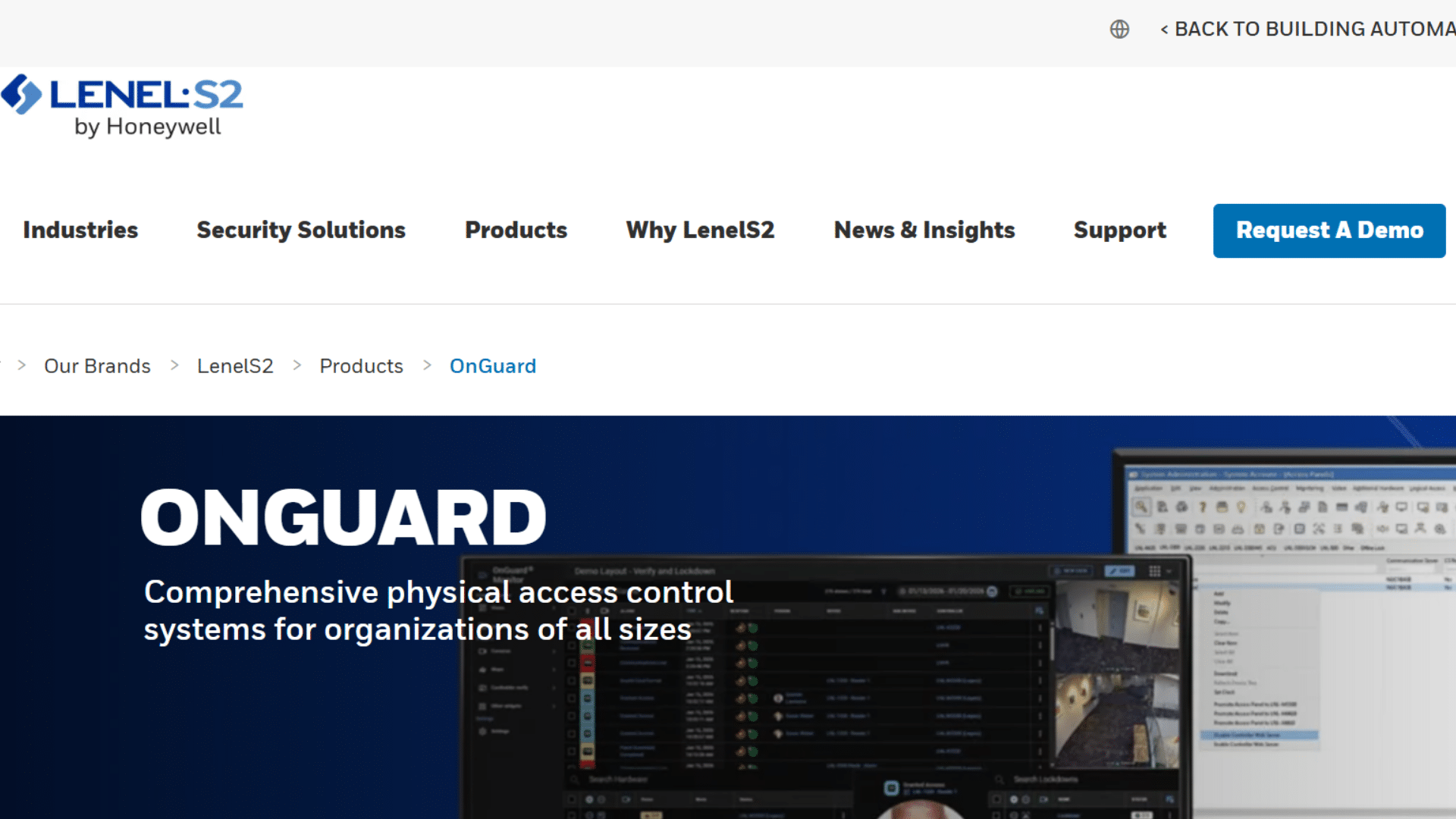The width and height of the screenshot is (1456, 819).
Task: Open the Industries menu
Action: pyautogui.click(x=80, y=230)
